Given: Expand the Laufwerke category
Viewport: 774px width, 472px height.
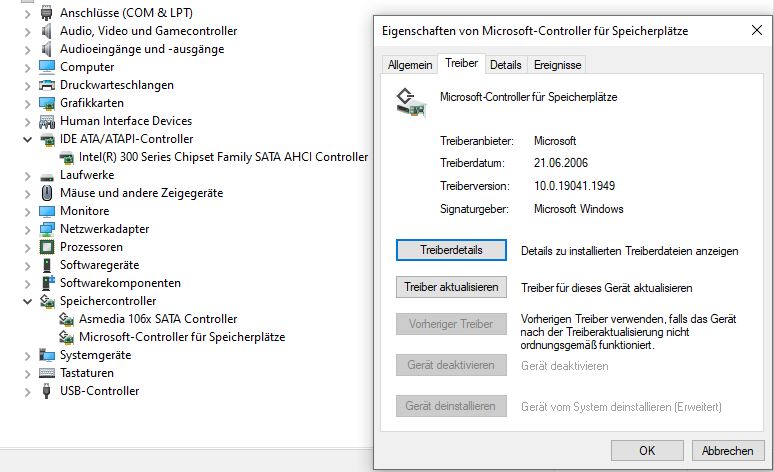Looking at the screenshot, I should [27, 176].
